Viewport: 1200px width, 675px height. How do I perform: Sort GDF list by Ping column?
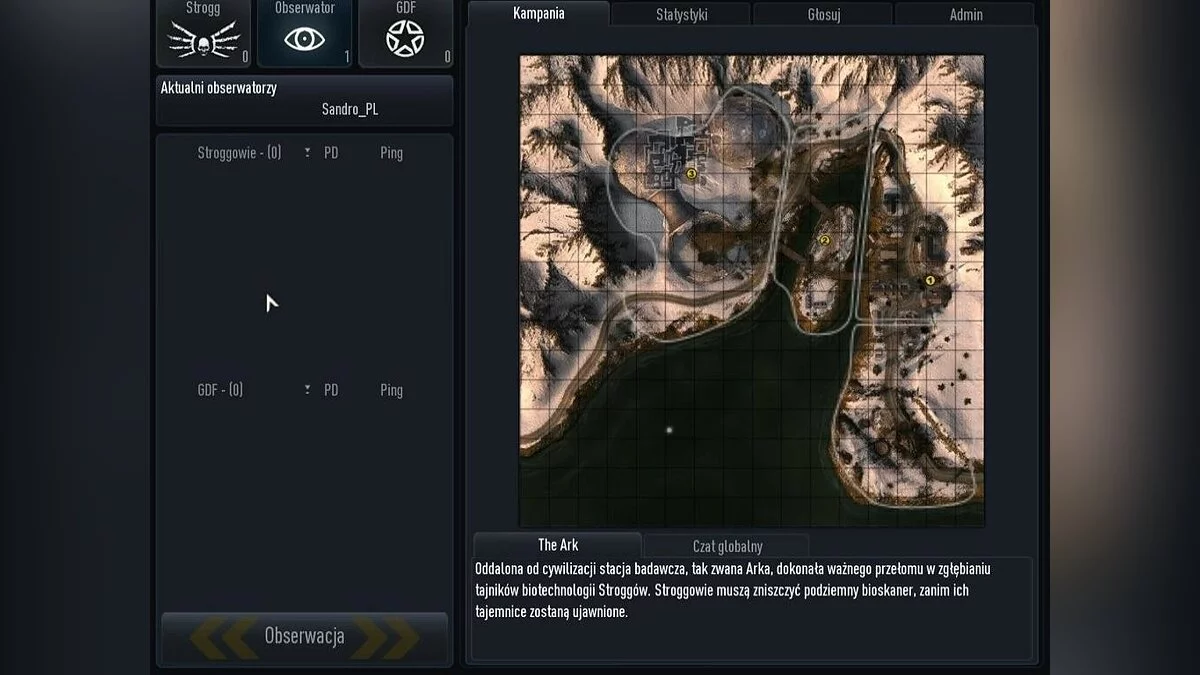tap(391, 390)
